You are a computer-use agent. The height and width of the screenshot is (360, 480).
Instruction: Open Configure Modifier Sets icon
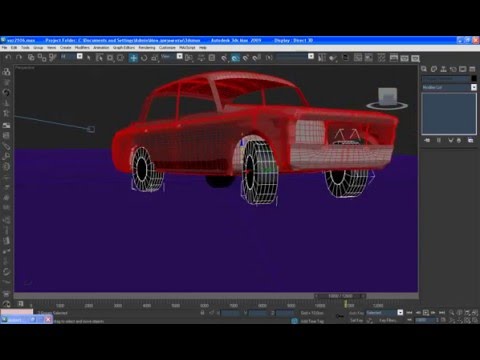[470, 140]
